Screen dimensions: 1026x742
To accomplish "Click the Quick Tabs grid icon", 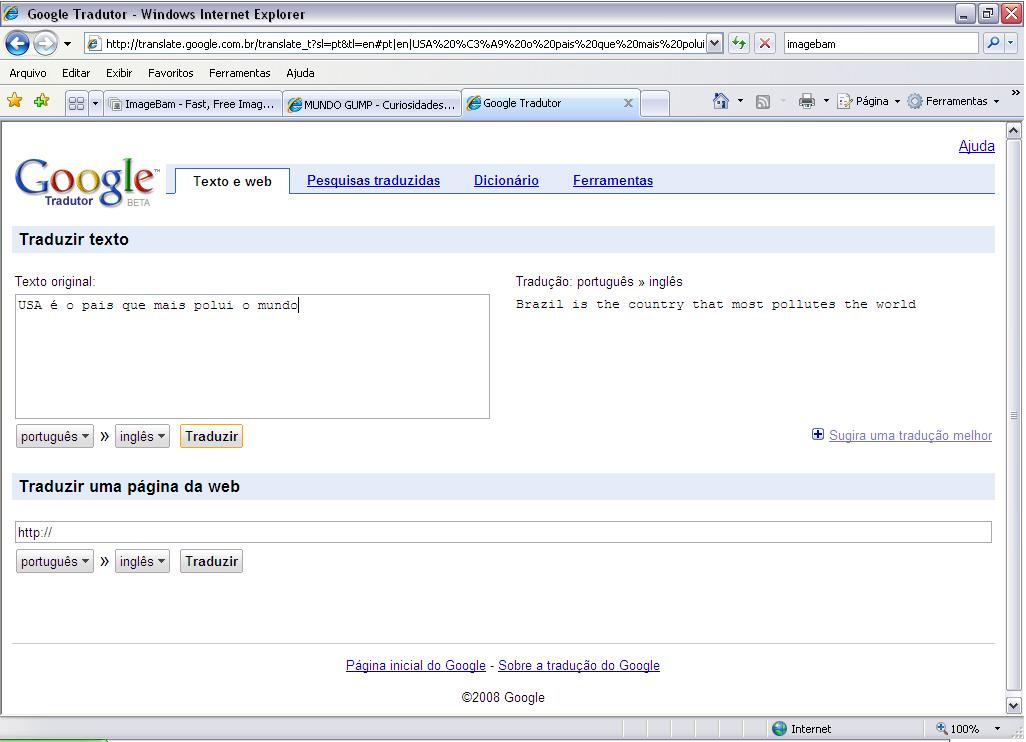I will [76, 103].
